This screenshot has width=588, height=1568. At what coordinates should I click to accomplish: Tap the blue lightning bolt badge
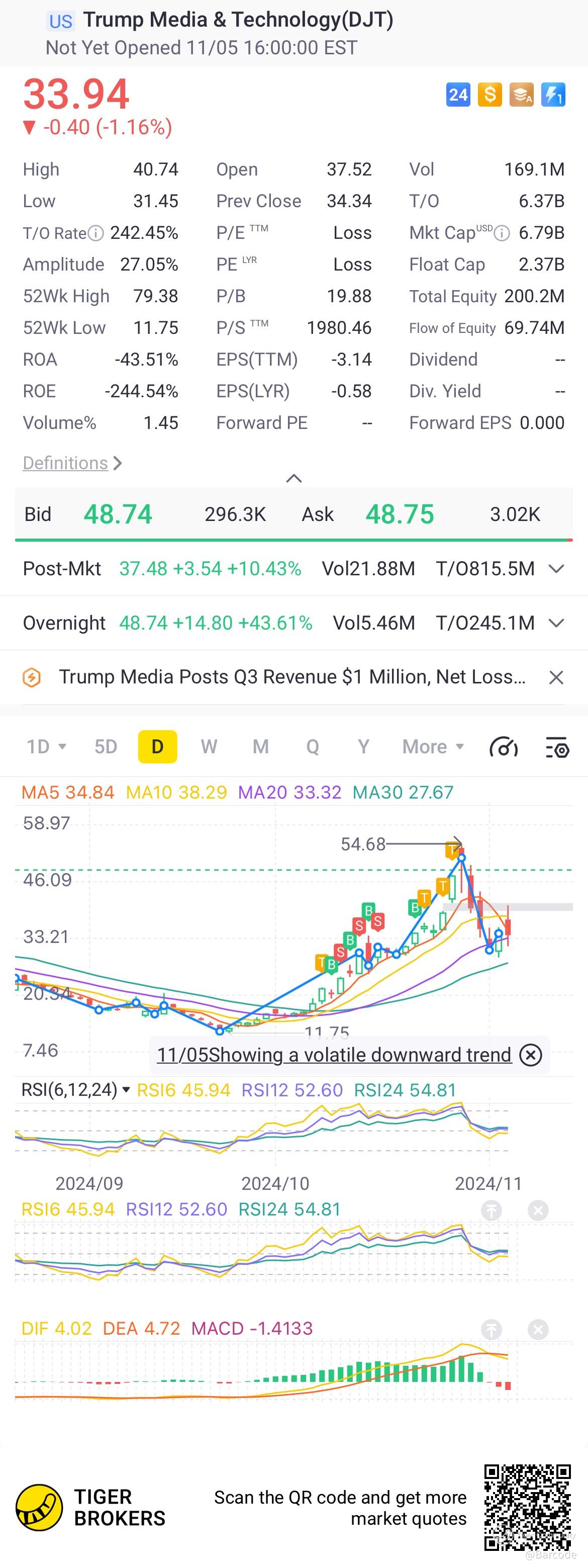(553, 95)
